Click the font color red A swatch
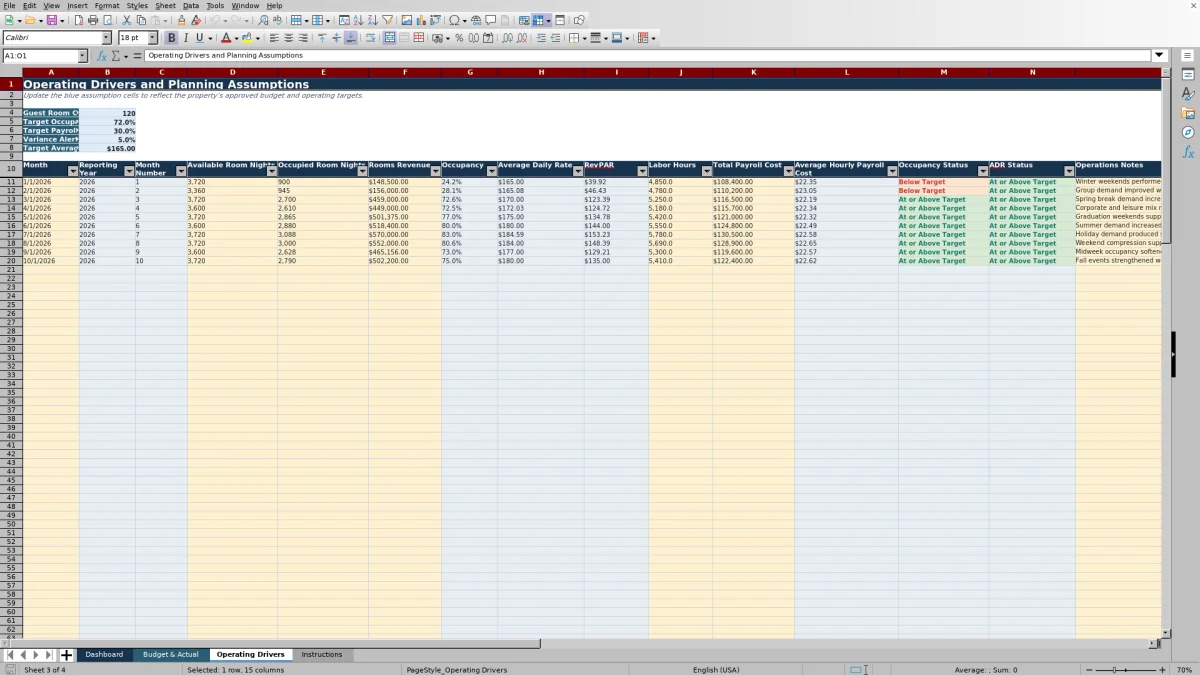Image resolution: width=1200 pixels, height=675 pixels. [225, 38]
